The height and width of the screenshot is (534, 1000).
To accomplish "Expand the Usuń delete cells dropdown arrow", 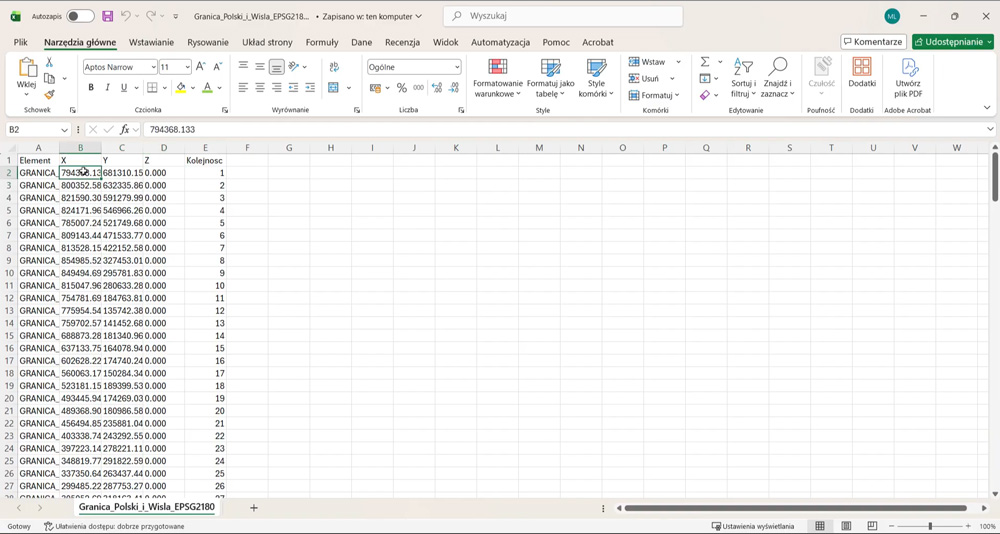I will pyautogui.click(x=672, y=78).
